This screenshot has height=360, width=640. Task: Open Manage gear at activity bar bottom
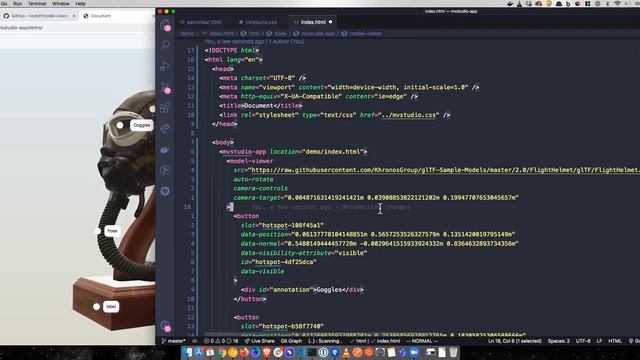(165, 326)
